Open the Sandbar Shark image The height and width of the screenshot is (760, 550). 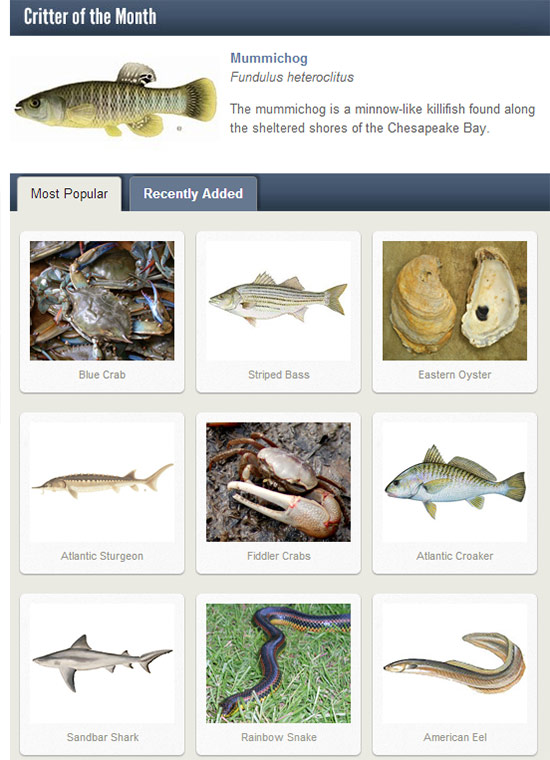[102, 663]
